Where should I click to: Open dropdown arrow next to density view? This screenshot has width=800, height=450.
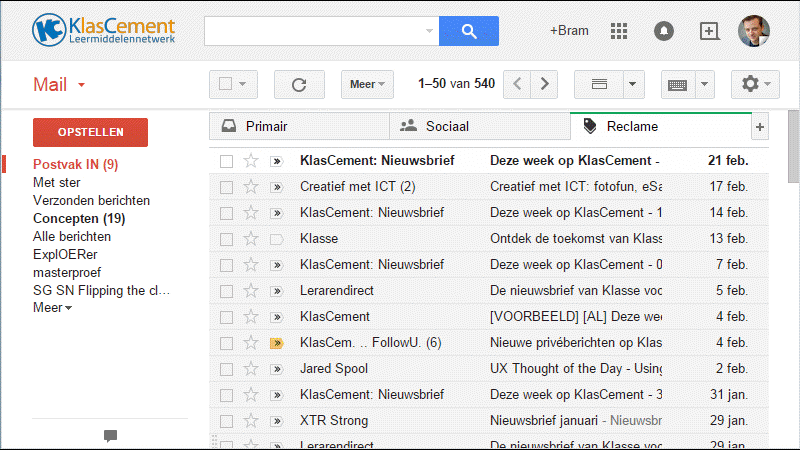coord(633,84)
